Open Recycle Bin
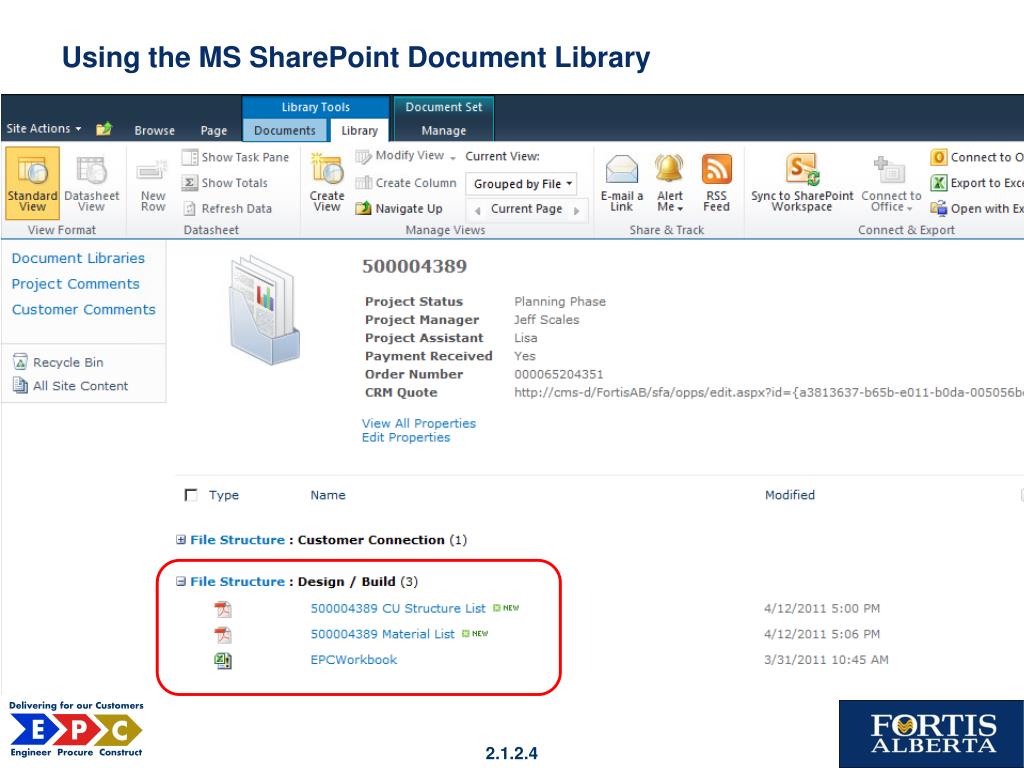Image resolution: width=1024 pixels, height=768 pixels. tap(59, 362)
